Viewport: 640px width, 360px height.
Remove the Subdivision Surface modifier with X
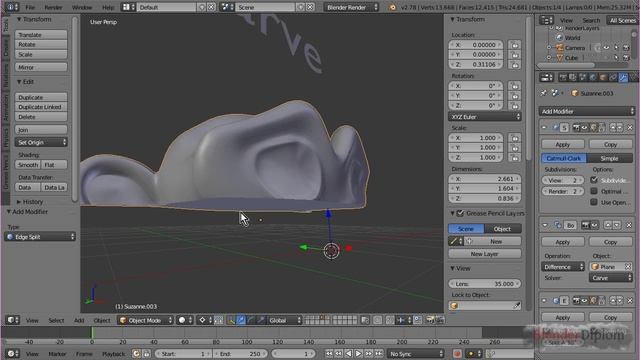point(630,128)
